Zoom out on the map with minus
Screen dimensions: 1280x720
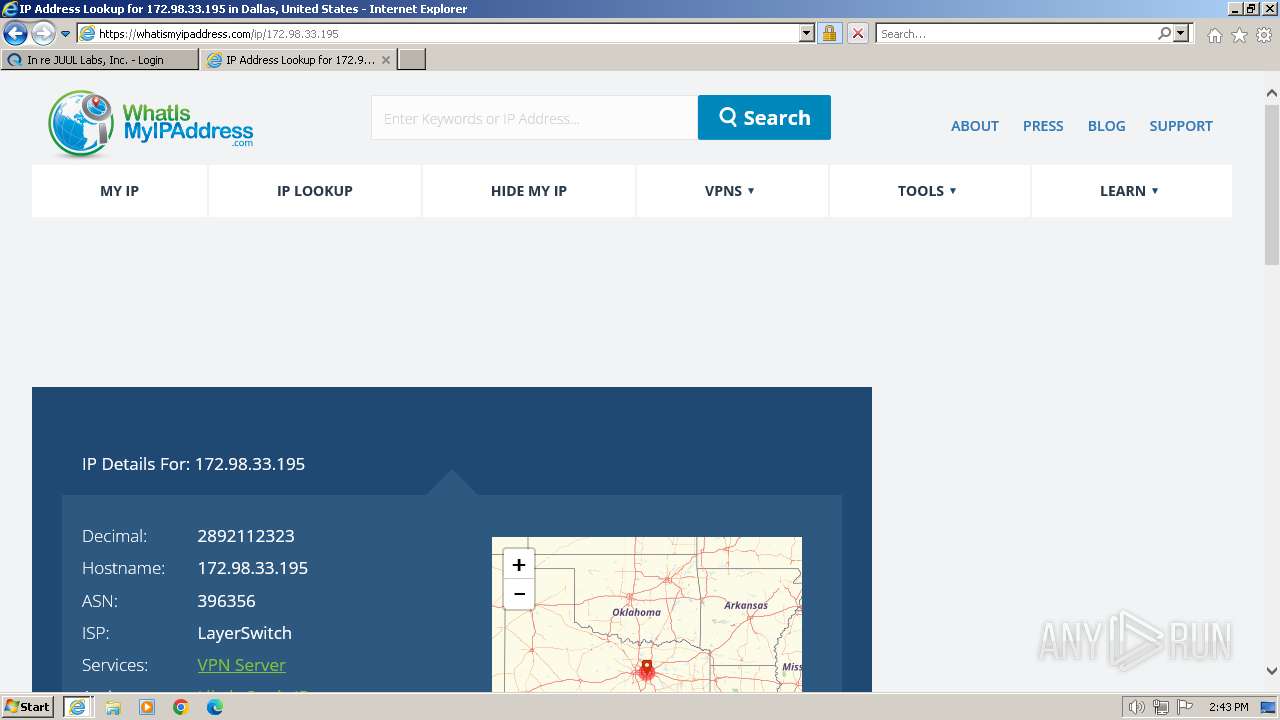[518, 594]
